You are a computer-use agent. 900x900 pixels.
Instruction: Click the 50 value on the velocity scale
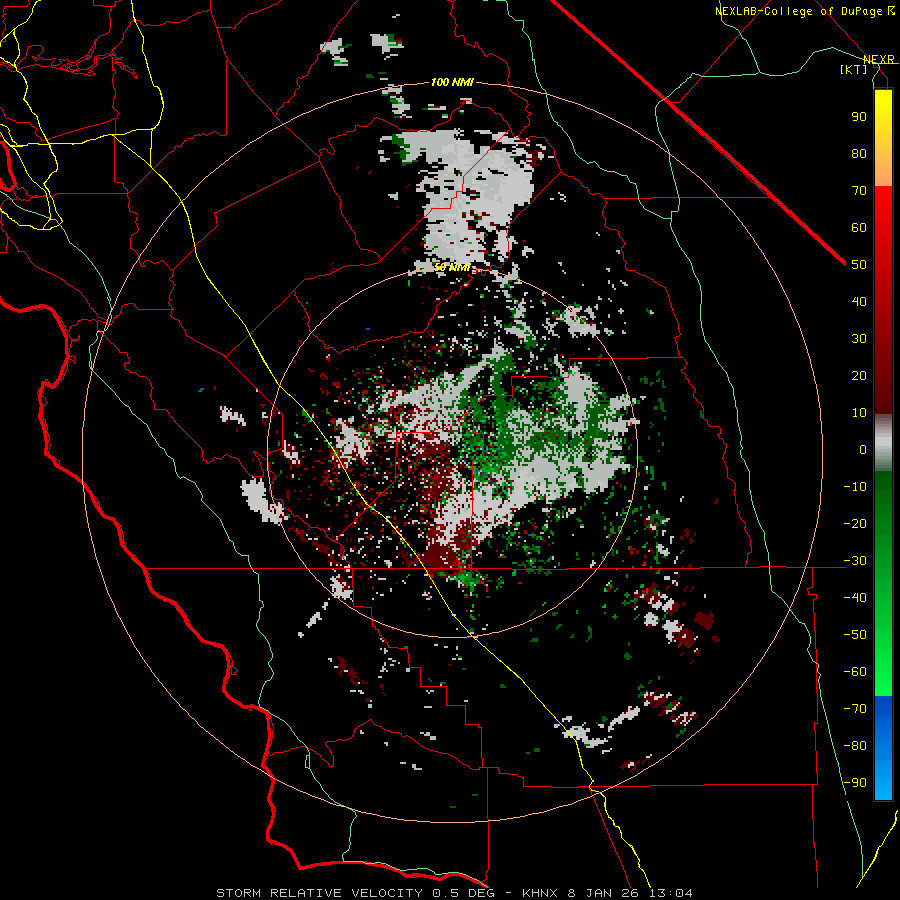[859, 265]
